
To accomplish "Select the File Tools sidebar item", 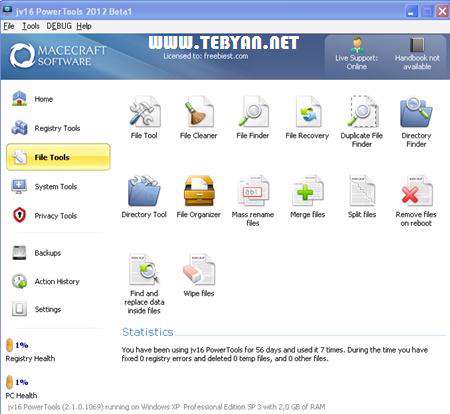I will [x=58, y=157].
